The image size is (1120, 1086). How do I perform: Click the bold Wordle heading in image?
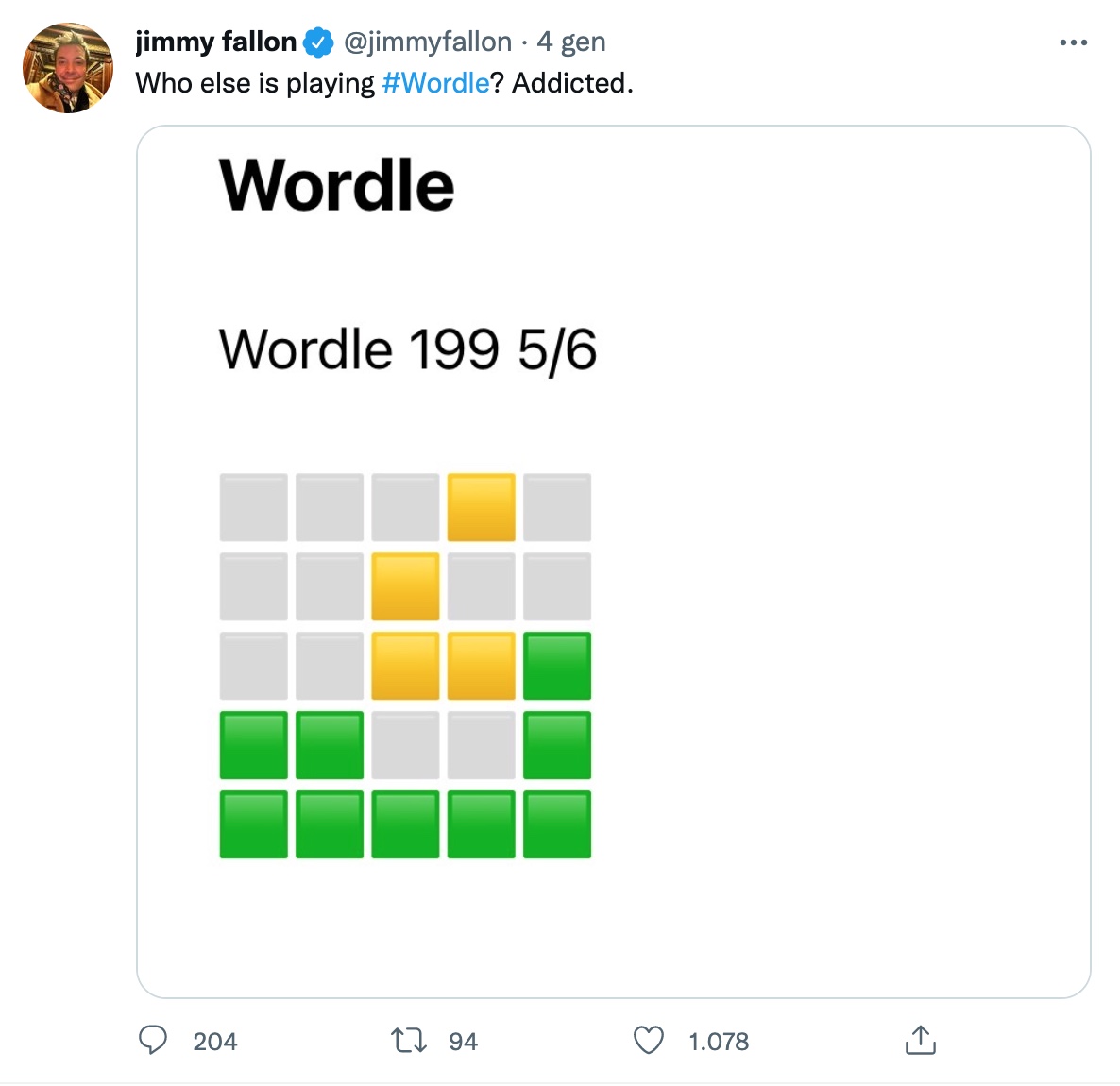pyautogui.click(x=336, y=185)
